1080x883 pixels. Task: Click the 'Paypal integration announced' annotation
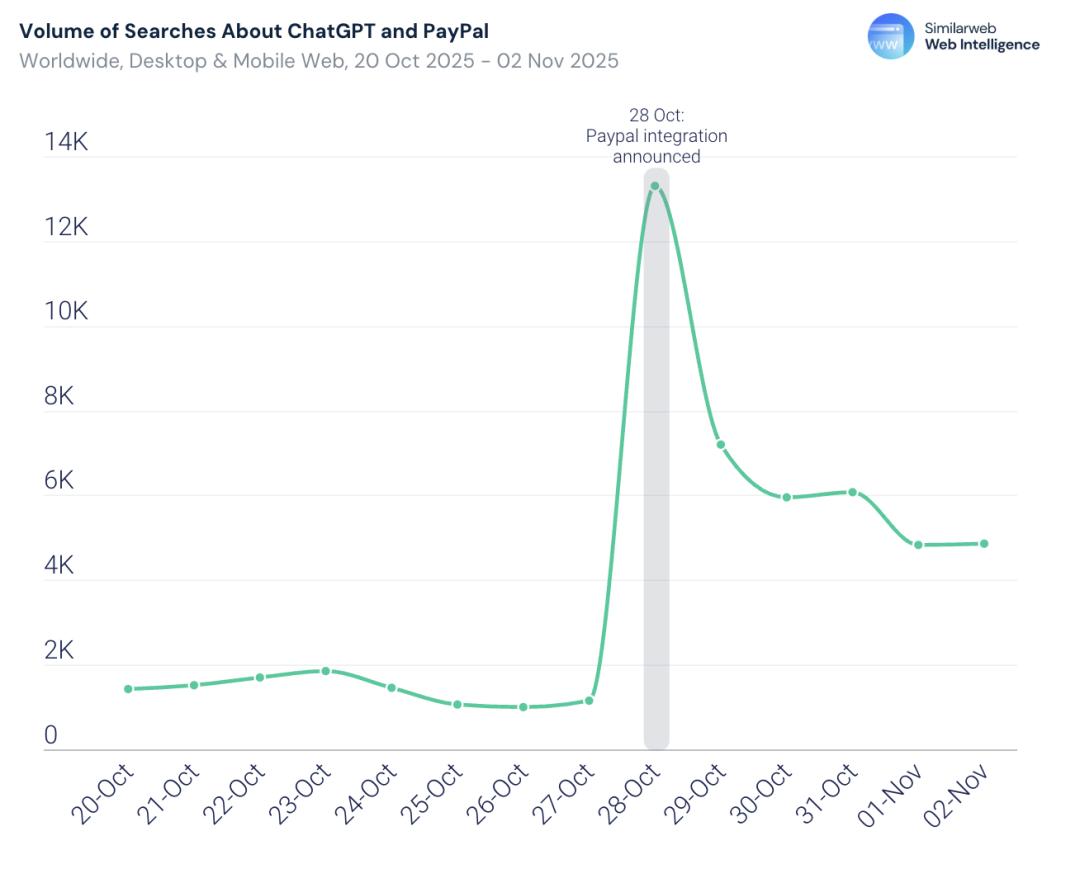656,135
